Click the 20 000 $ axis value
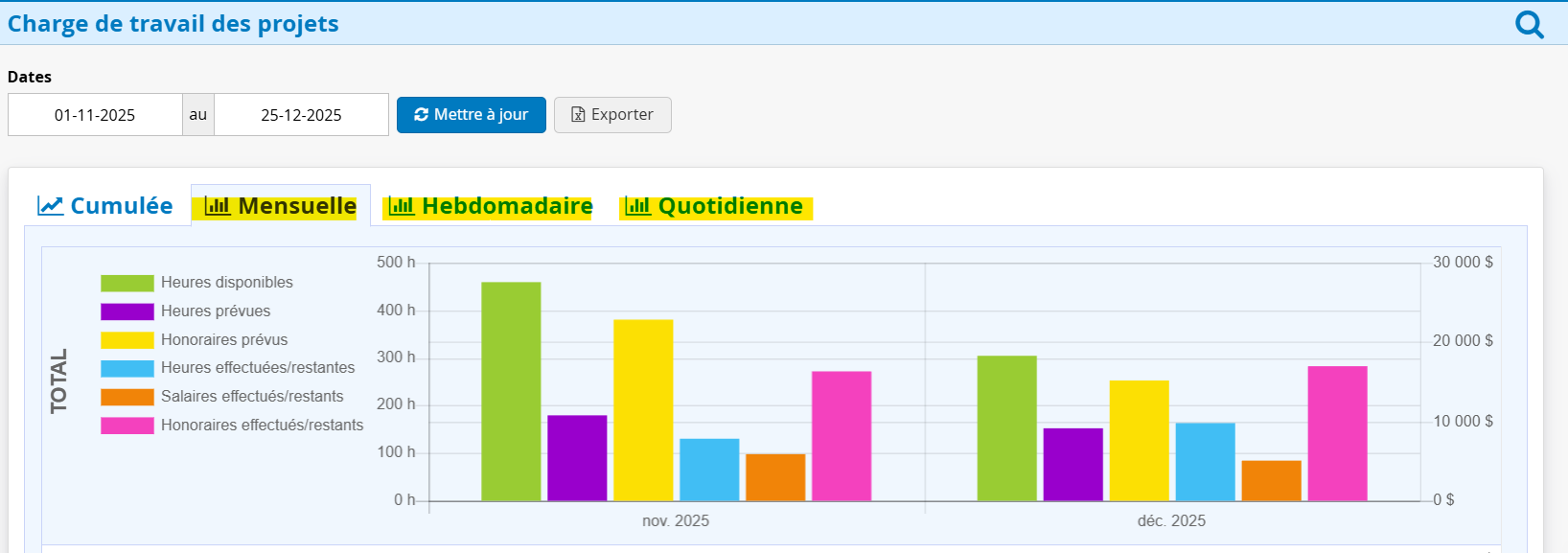 pos(1463,341)
